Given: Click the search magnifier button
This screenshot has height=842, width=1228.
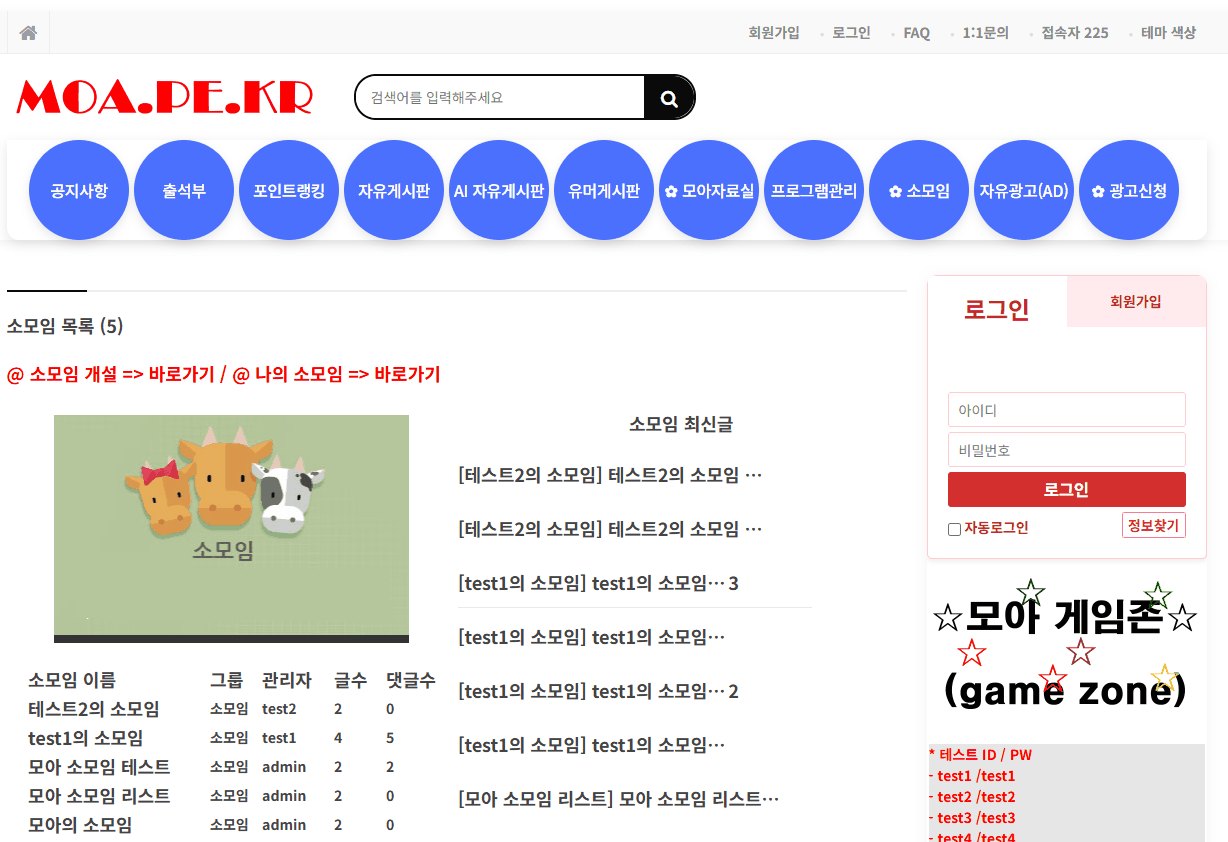Looking at the screenshot, I should click(x=669, y=98).
